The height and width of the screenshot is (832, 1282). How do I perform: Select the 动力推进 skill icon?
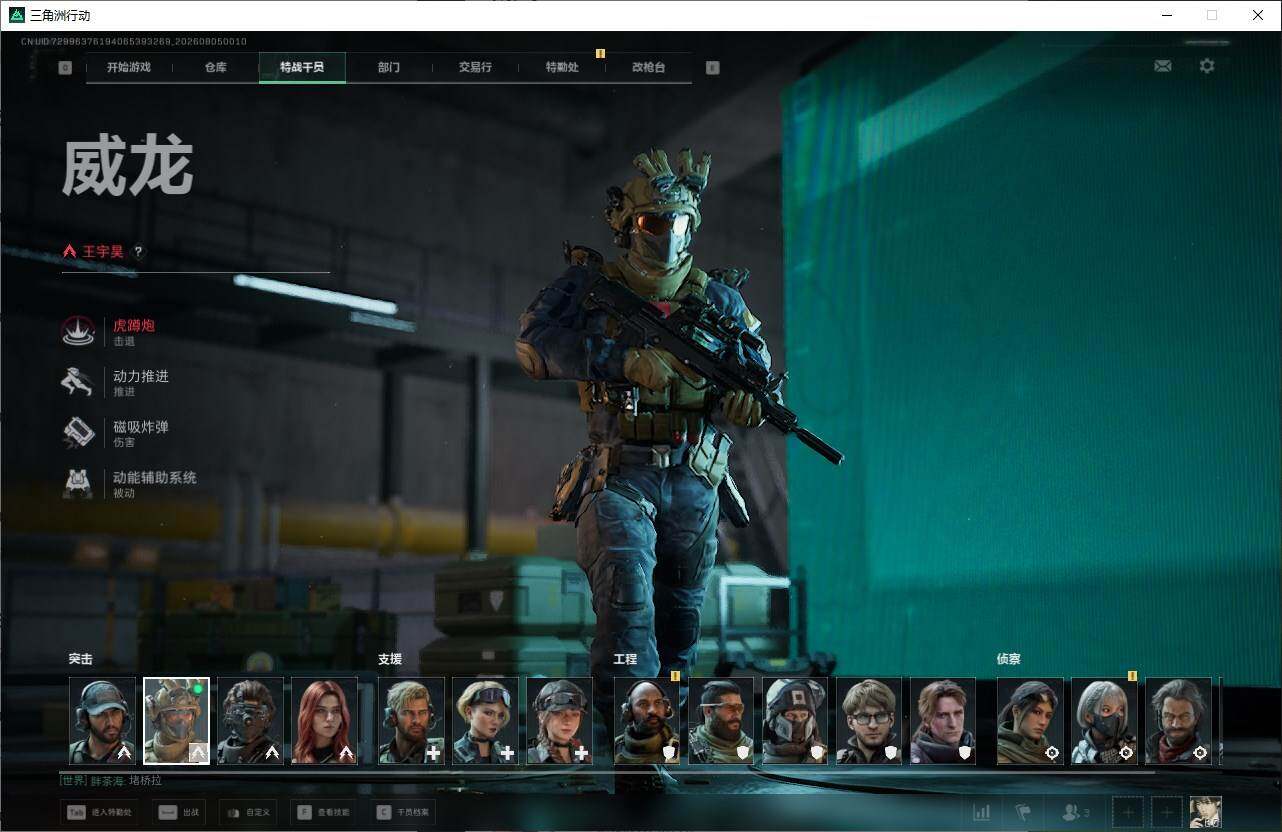point(78,382)
